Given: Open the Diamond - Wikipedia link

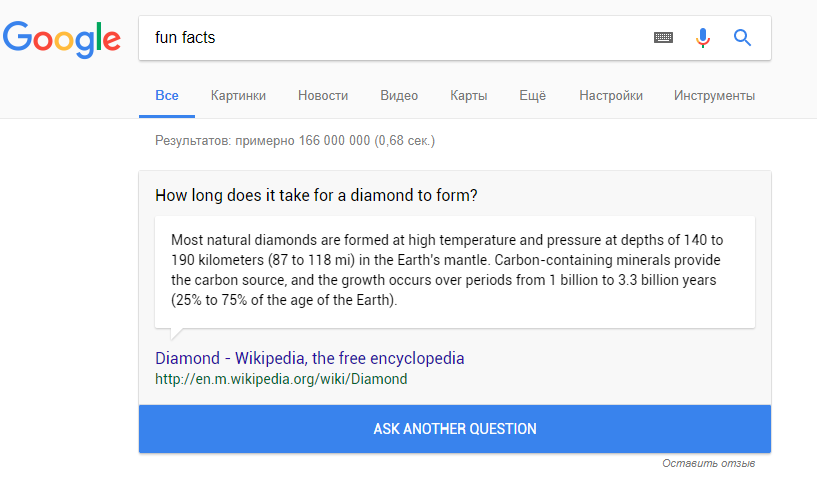Looking at the screenshot, I should pyautogui.click(x=310, y=358).
